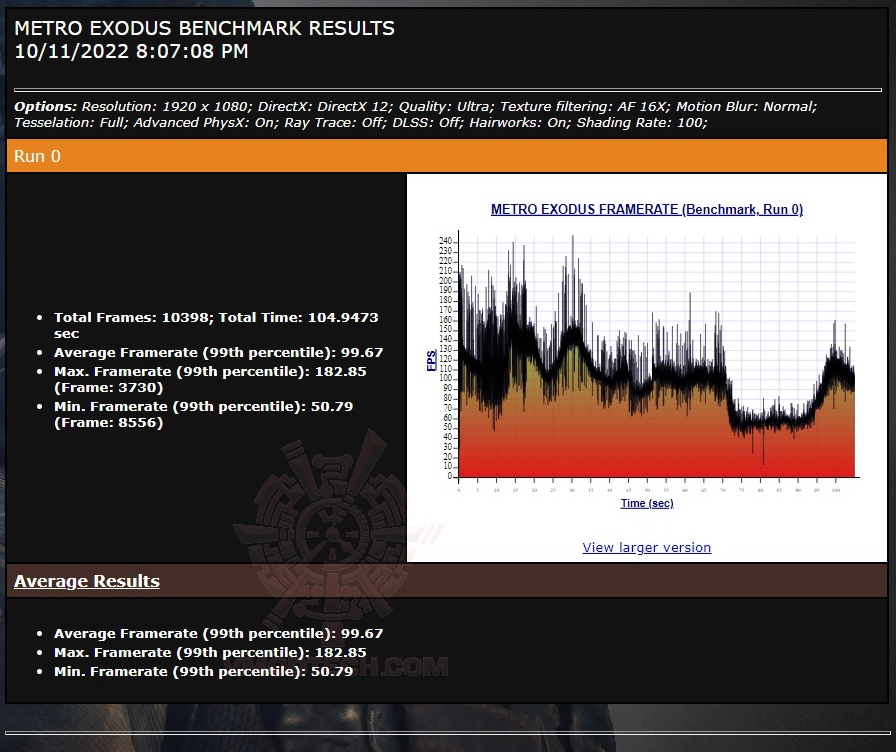Click the 'Tesselation: Full' option text
The image size is (896, 752).
point(70,122)
